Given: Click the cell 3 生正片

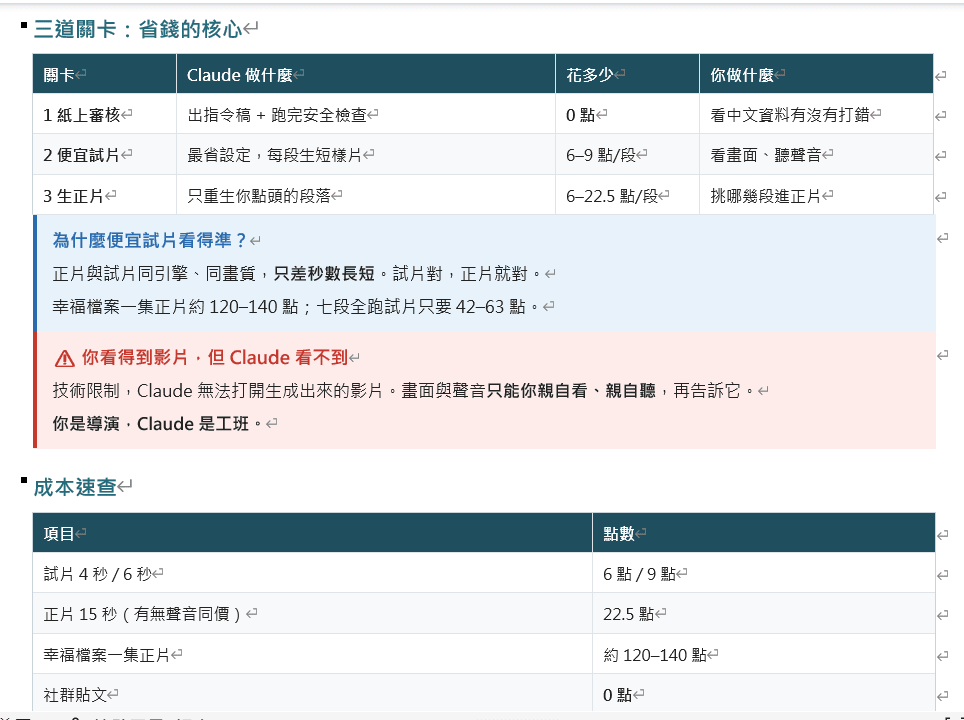Looking at the screenshot, I should [105, 196].
